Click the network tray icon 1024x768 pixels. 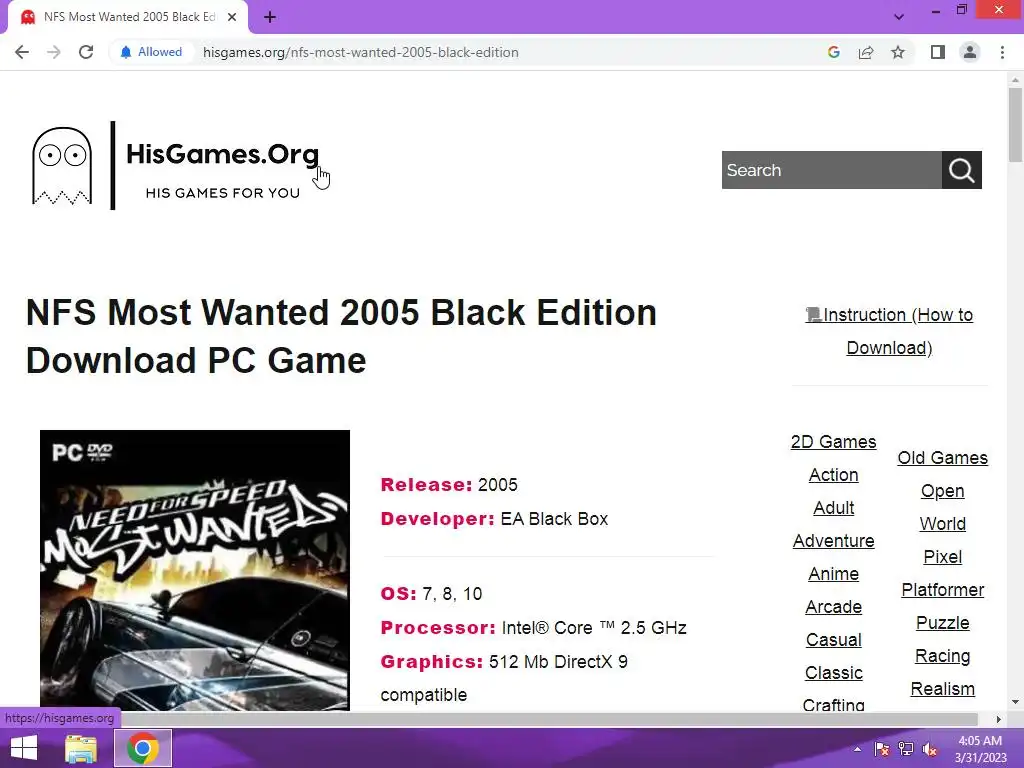(906, 749)
